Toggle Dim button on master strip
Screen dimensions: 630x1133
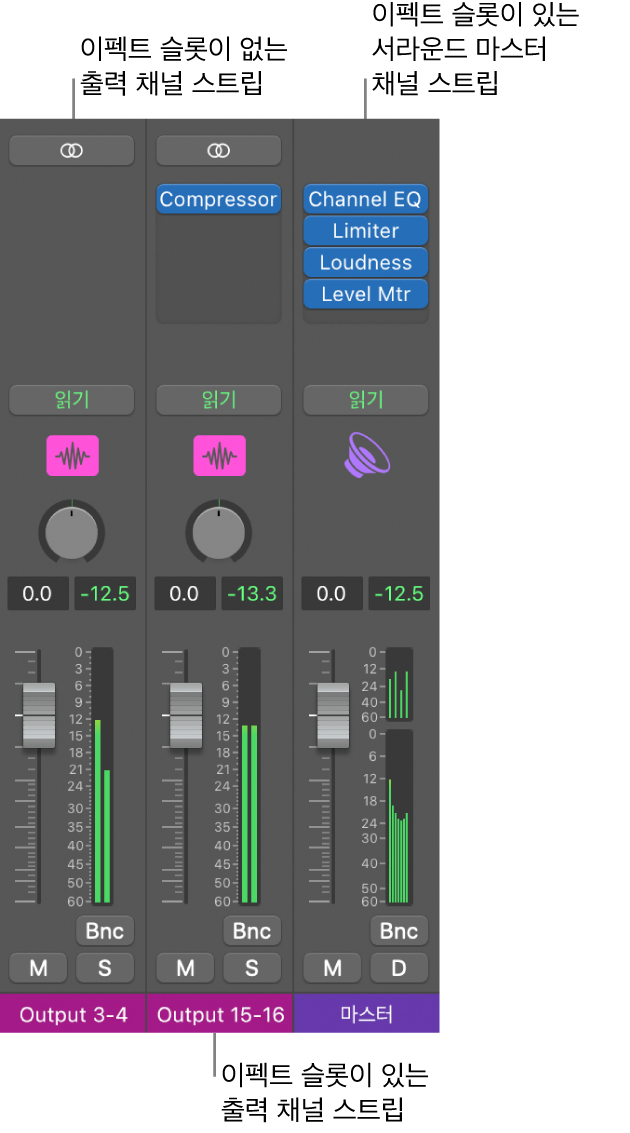coord(400,968)
